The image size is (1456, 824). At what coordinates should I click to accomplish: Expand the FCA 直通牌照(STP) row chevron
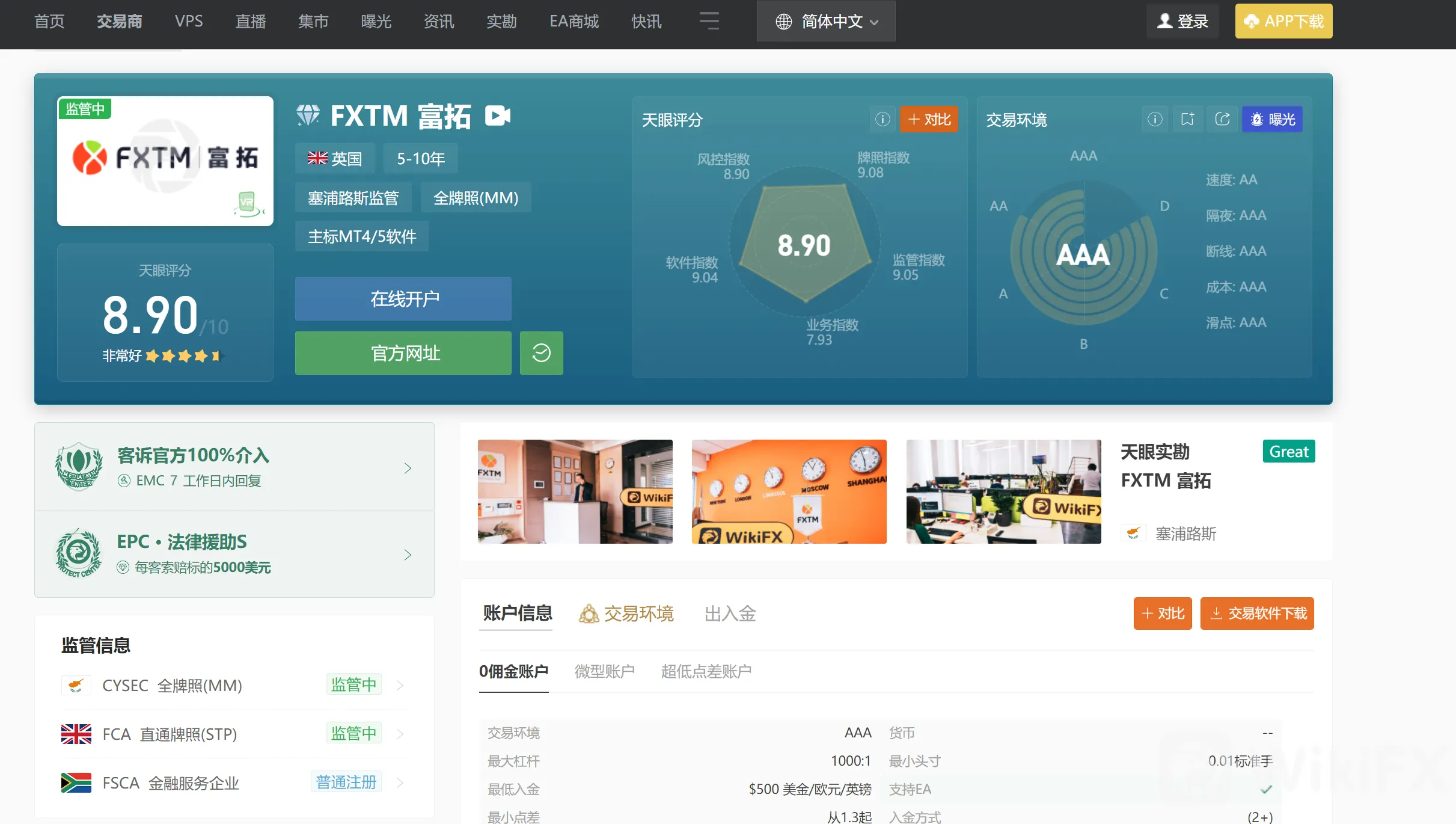(400, 734)
